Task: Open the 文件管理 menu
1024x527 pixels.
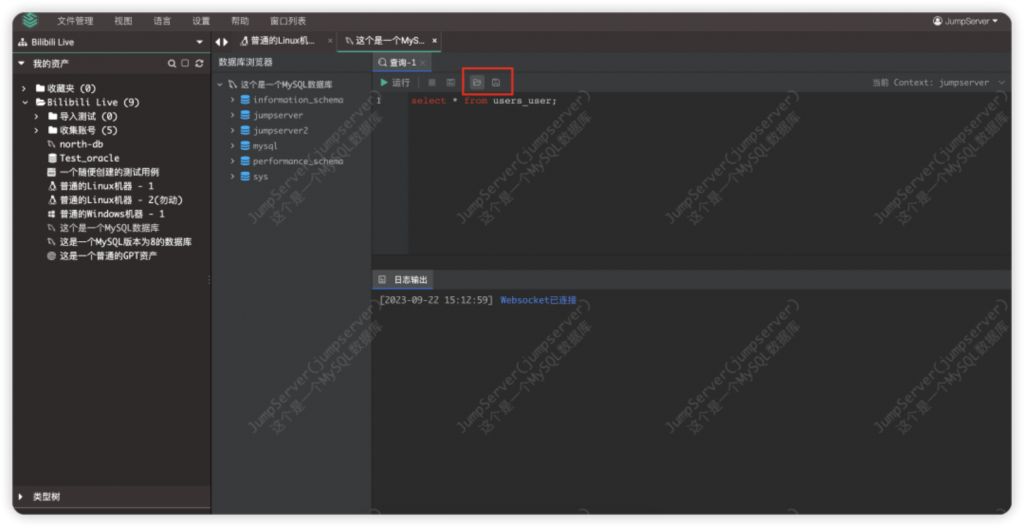Action: pyautogui.click(x=75, y=21)
